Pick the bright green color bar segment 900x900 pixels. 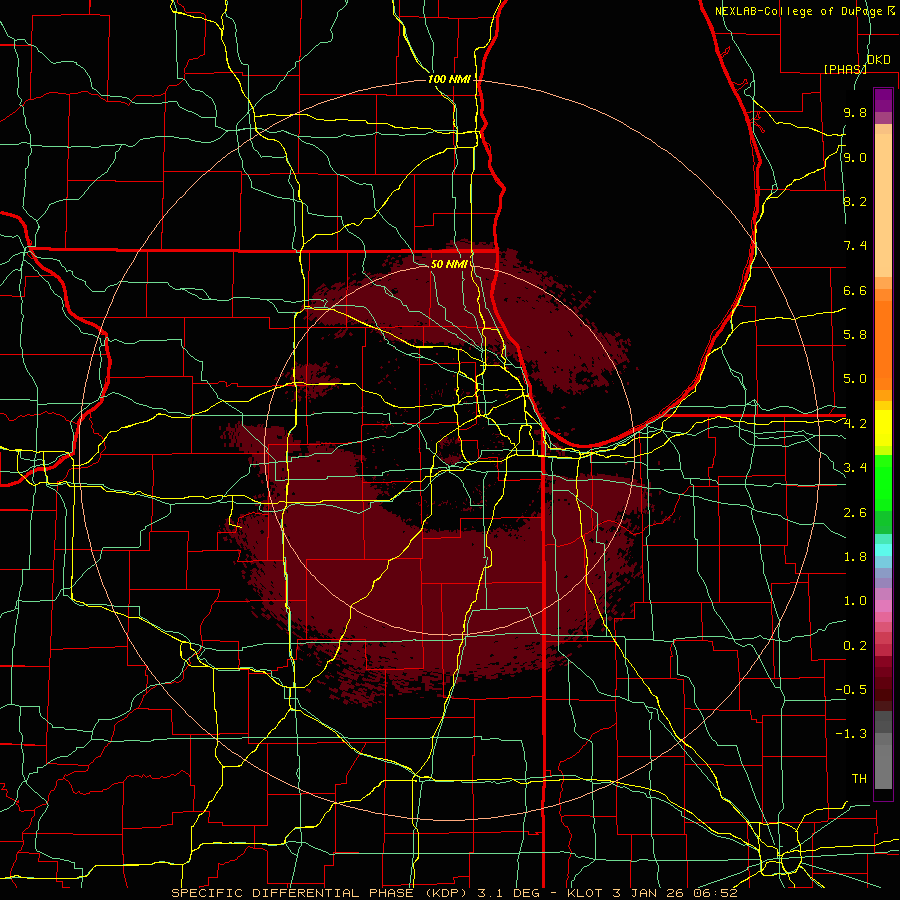tap(883, 487)
